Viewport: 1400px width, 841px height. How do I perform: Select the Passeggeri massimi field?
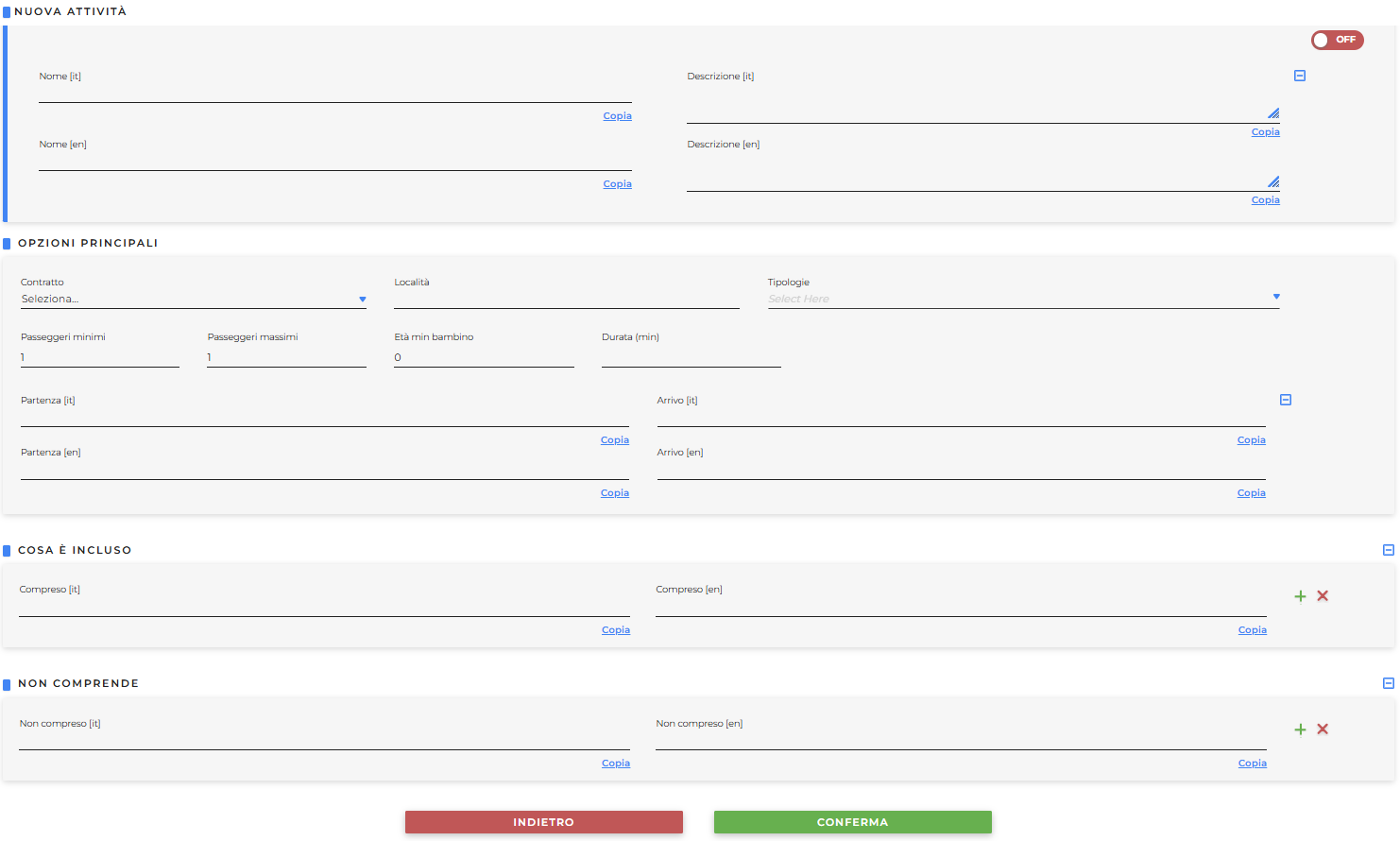click(x=286, y=357)
